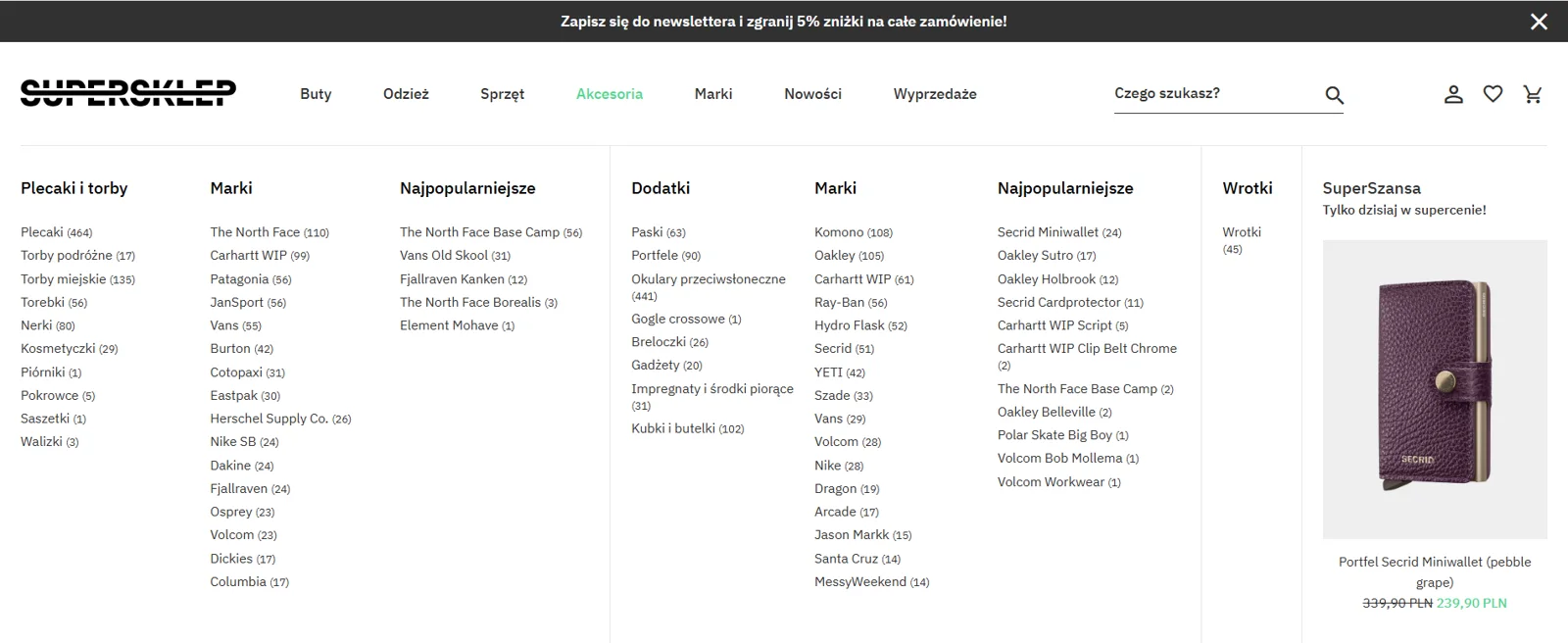This screenshot has width=1568, height=643.
Task: Select Patagonia (56) brand
Action: (x=251, y=279)
